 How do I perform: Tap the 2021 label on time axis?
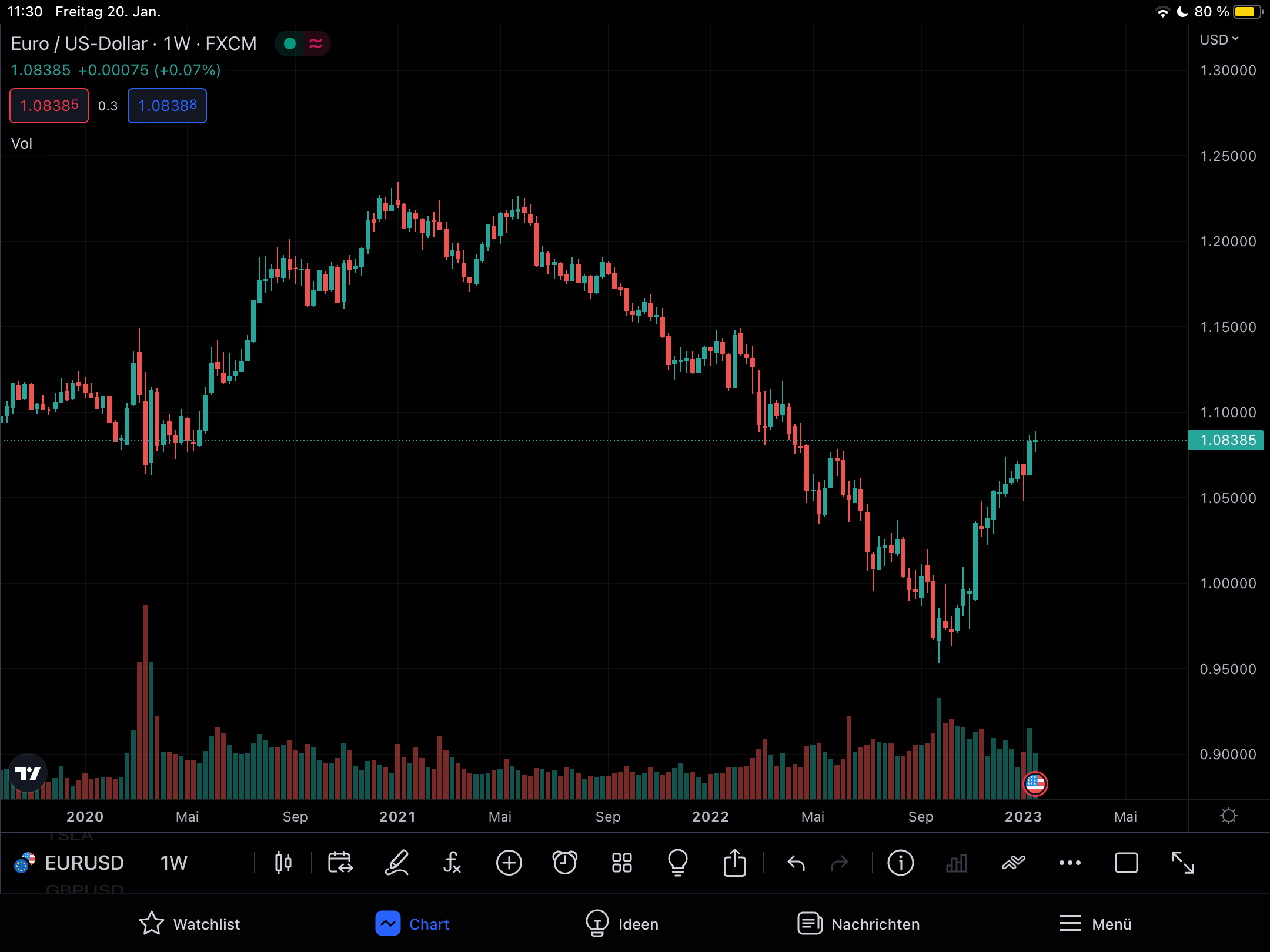point(397,816)
